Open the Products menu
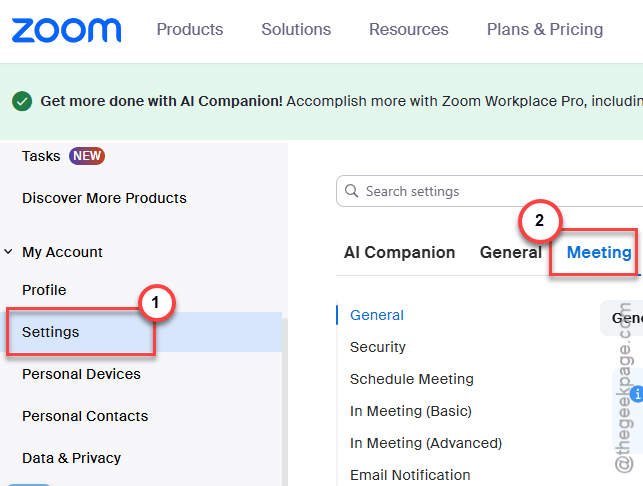This screenshot has width=643, height=486. (190, 30)
